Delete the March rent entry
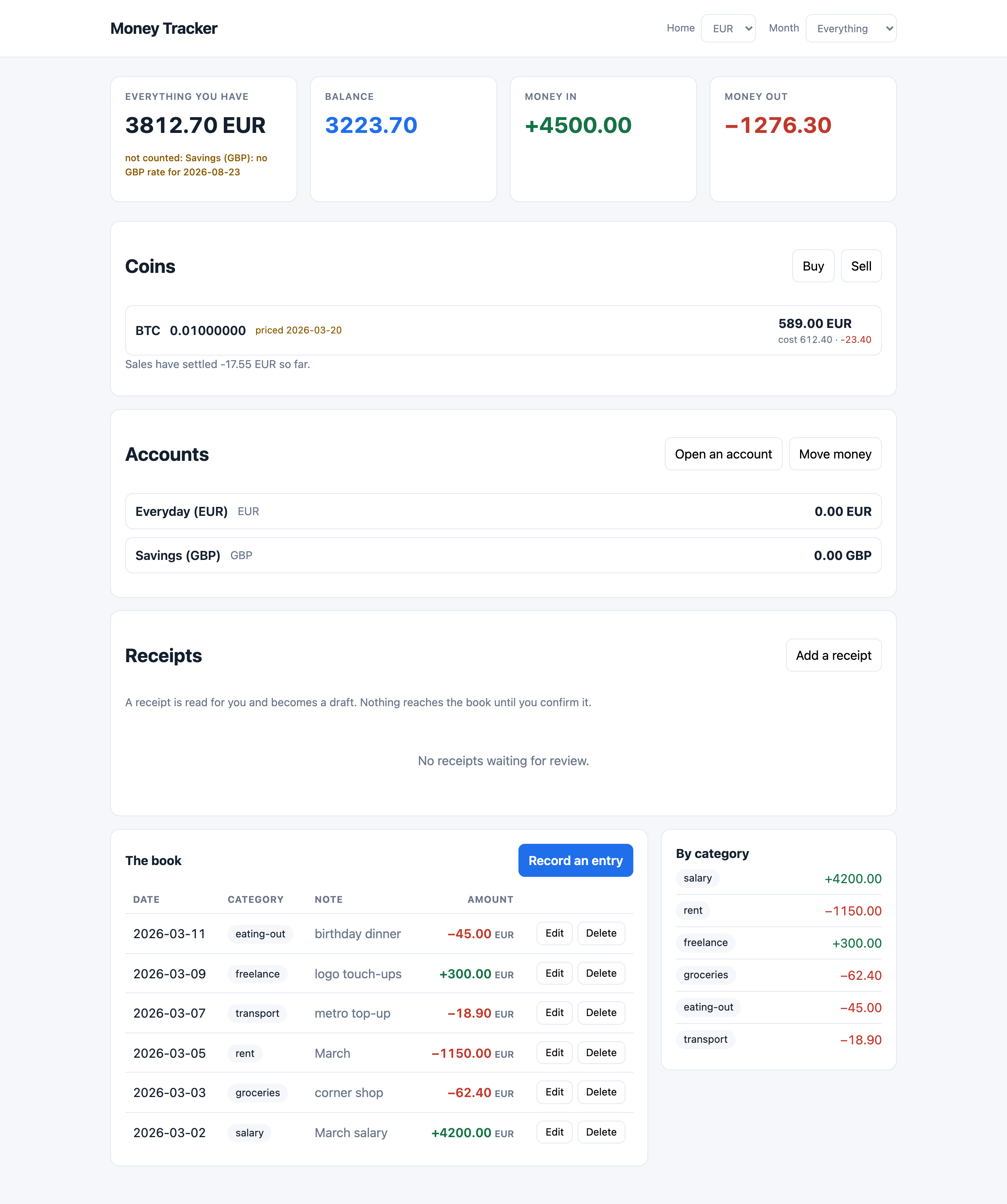The height and width of the screenshot is (1204, 1007). (601, 1053)
